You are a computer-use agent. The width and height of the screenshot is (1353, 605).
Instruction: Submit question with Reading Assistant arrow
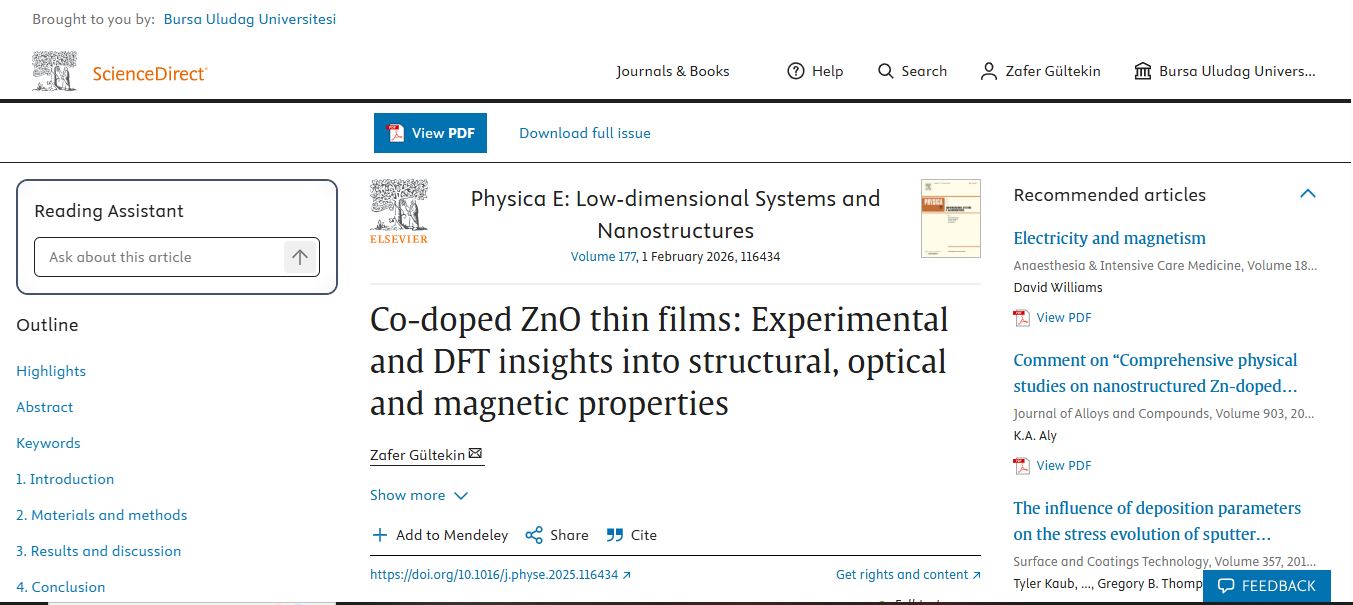point(300,257)
